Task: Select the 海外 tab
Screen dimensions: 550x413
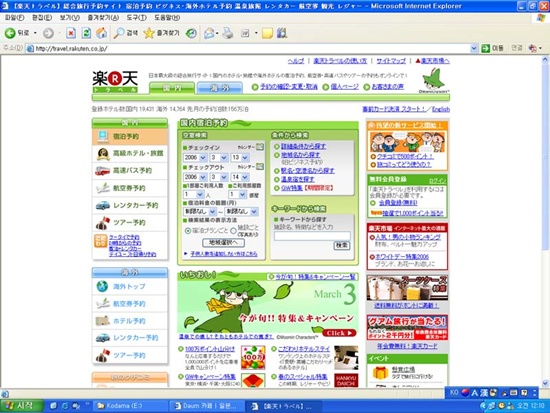Action: 220,88
